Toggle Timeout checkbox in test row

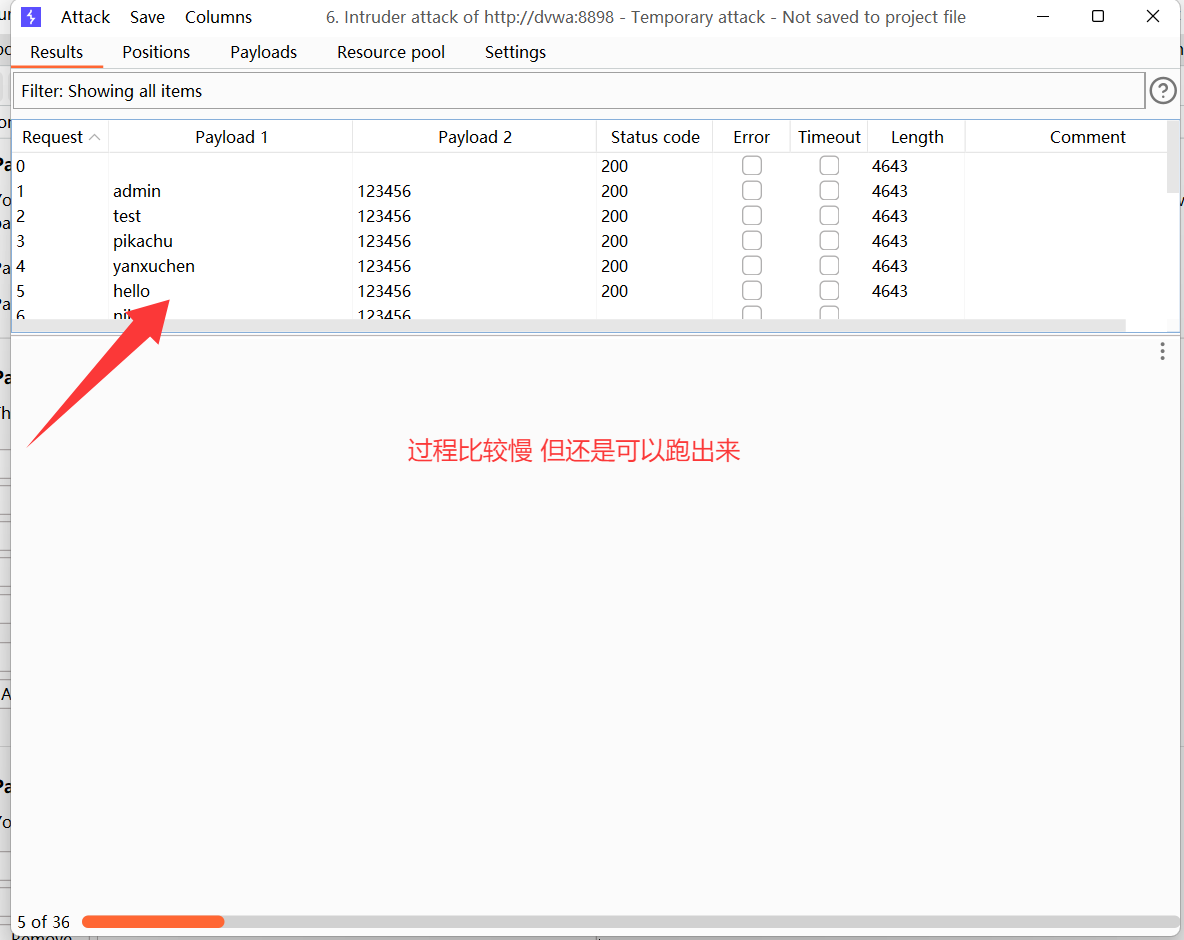click(829, 215)
